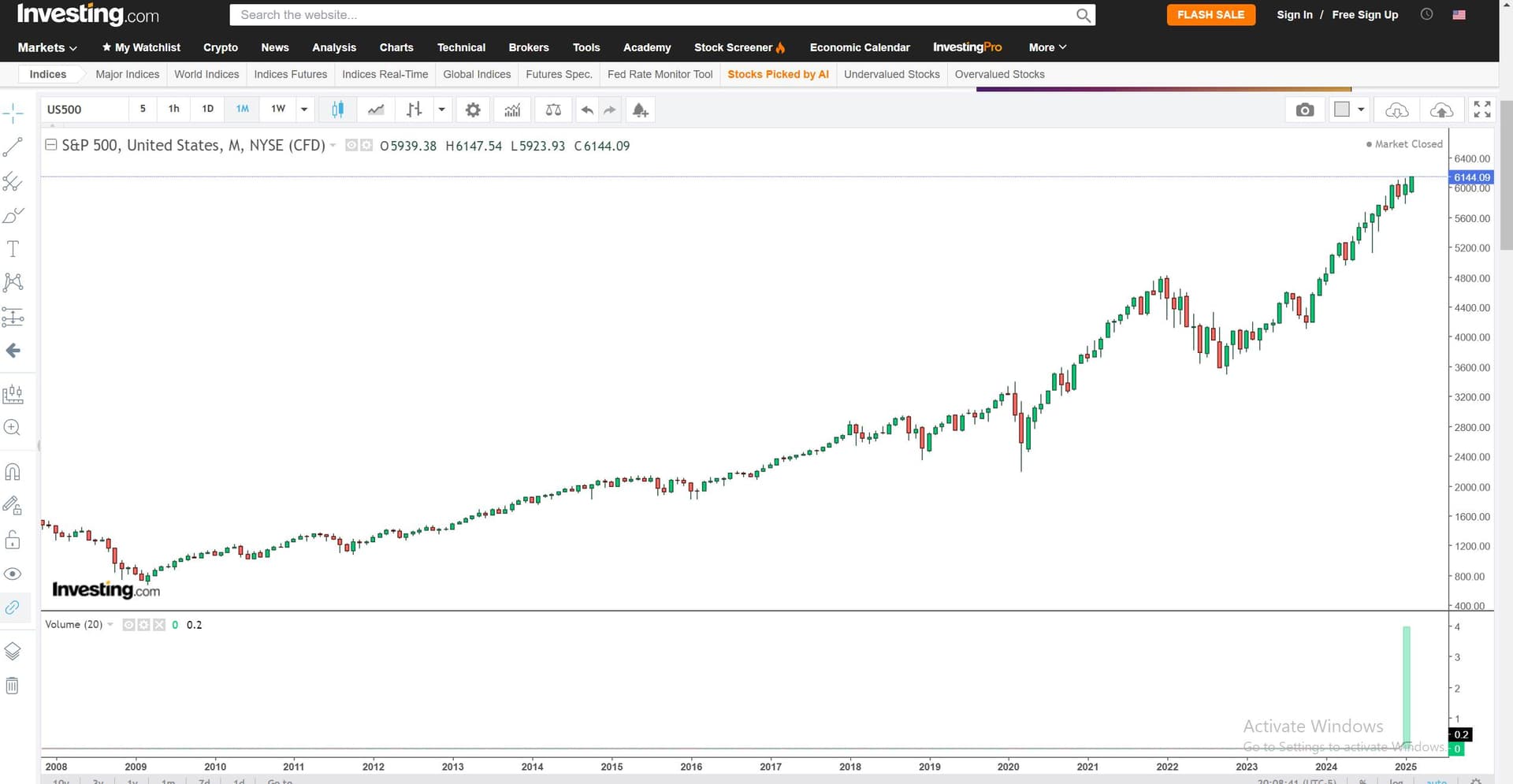Image resolution: width=1513 pixels, height=784 pixels.
Task: Select the bar chart style
Action: point(414,110)
